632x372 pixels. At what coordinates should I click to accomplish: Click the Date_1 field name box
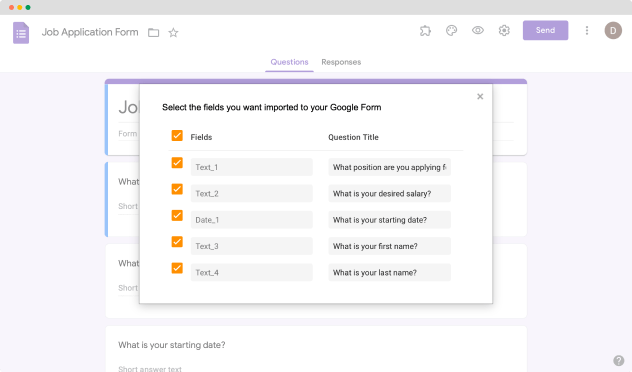point(252,220)
